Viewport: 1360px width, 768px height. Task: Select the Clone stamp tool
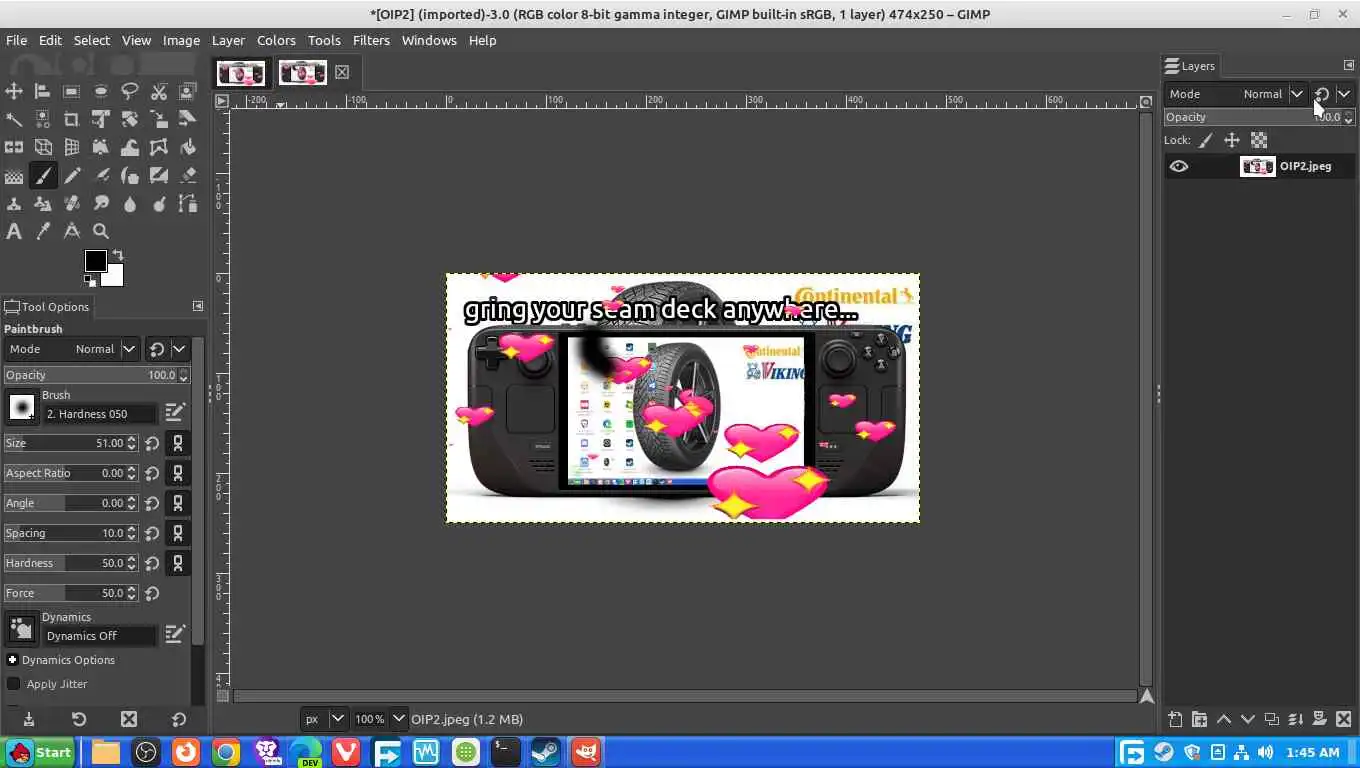pyautogui.click(x=14, y=204)
